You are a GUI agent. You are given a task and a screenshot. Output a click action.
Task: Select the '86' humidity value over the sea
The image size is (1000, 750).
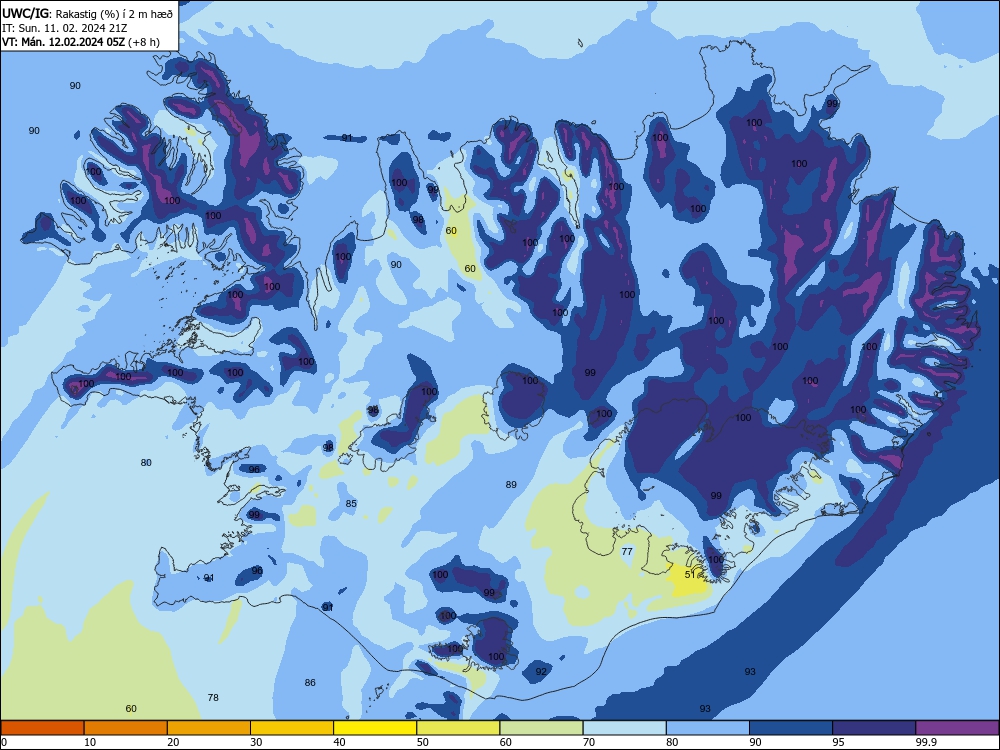(x=310, y=683)
